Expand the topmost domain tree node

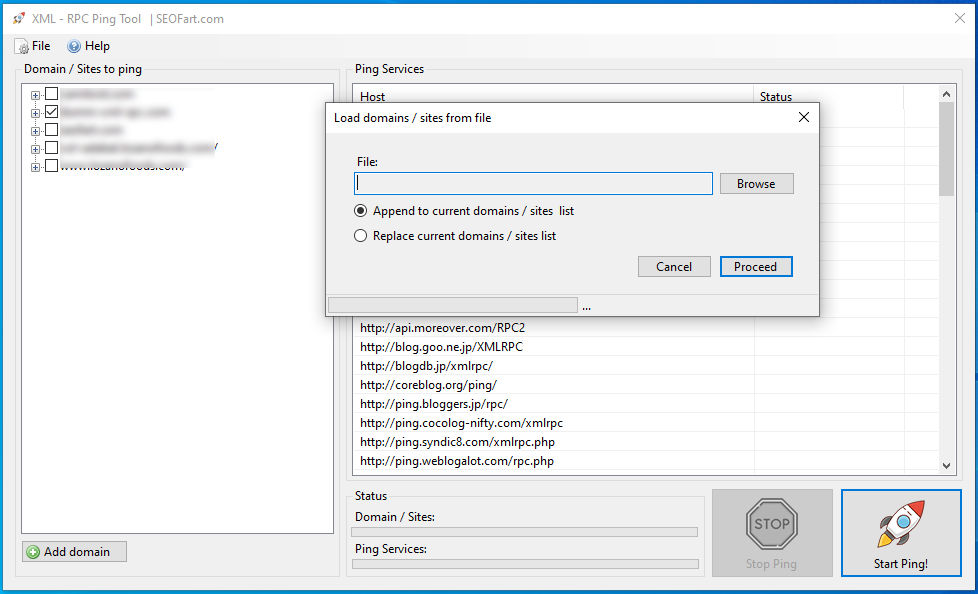(x=36, y=95)
